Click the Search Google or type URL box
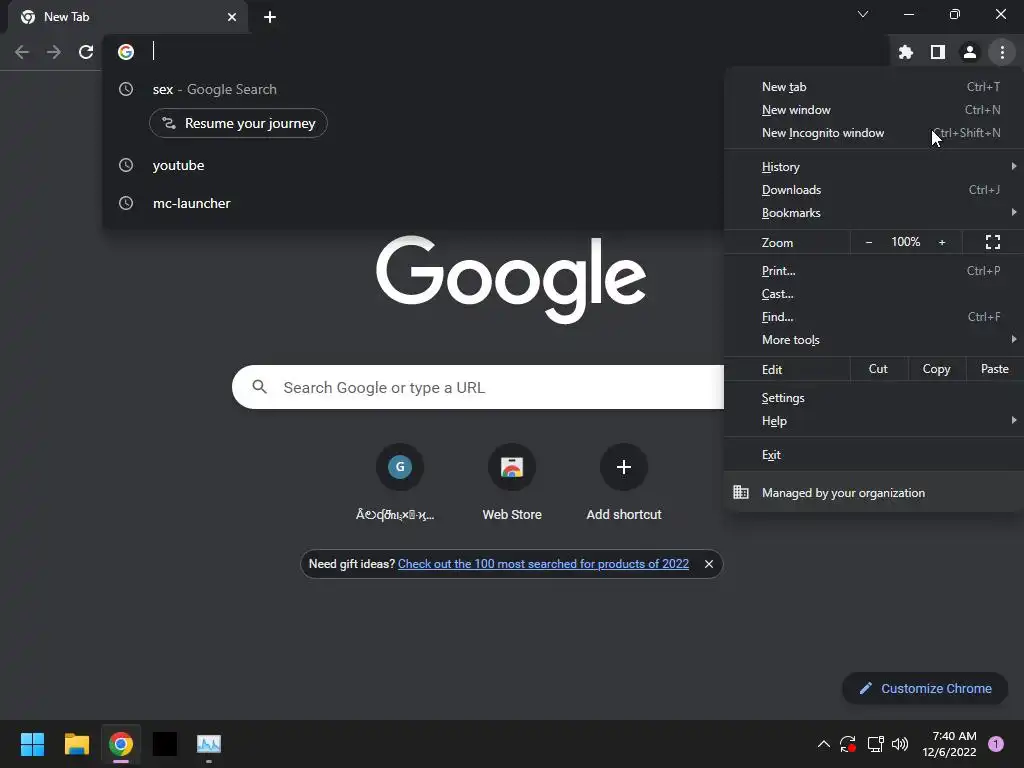 pyautogui.click(x=478, y=387)
